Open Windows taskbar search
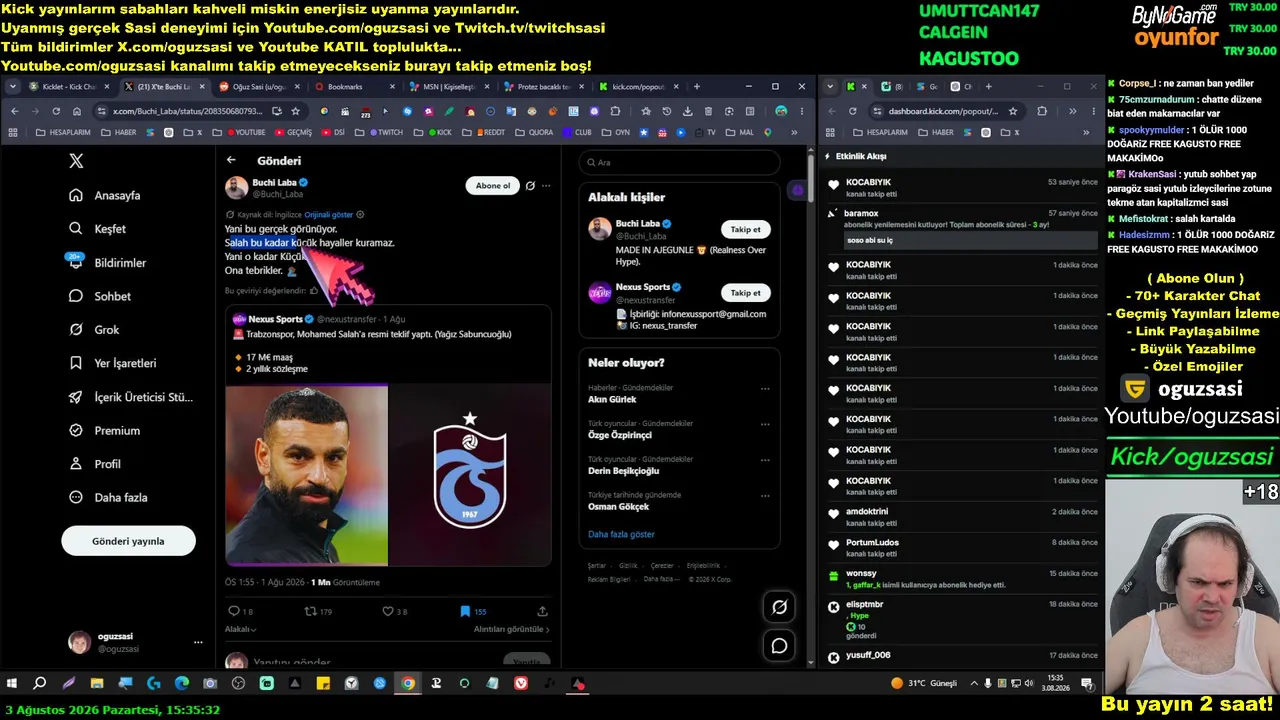 [x=40, y=684]
